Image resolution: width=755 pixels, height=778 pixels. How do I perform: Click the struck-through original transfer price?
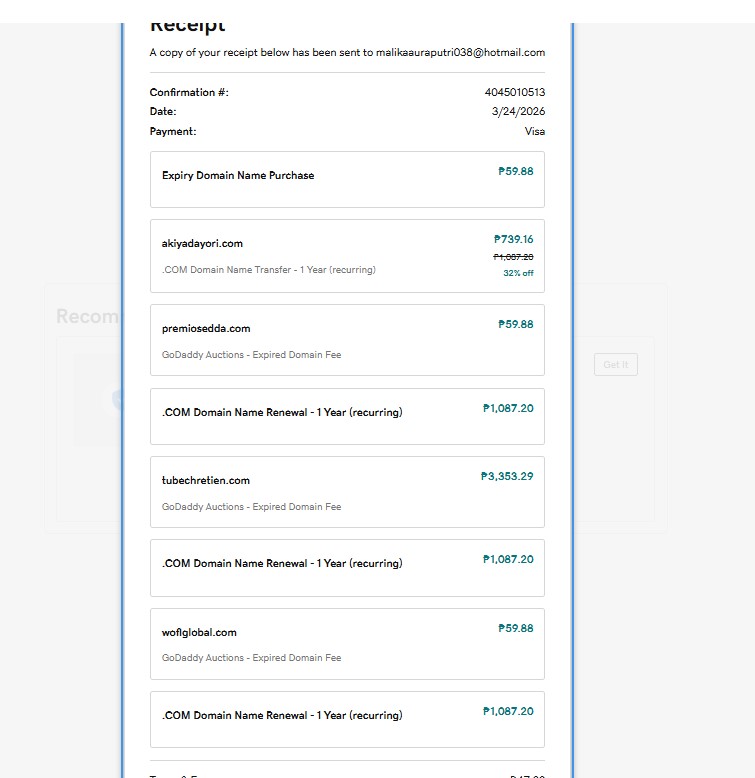point(515,257)
